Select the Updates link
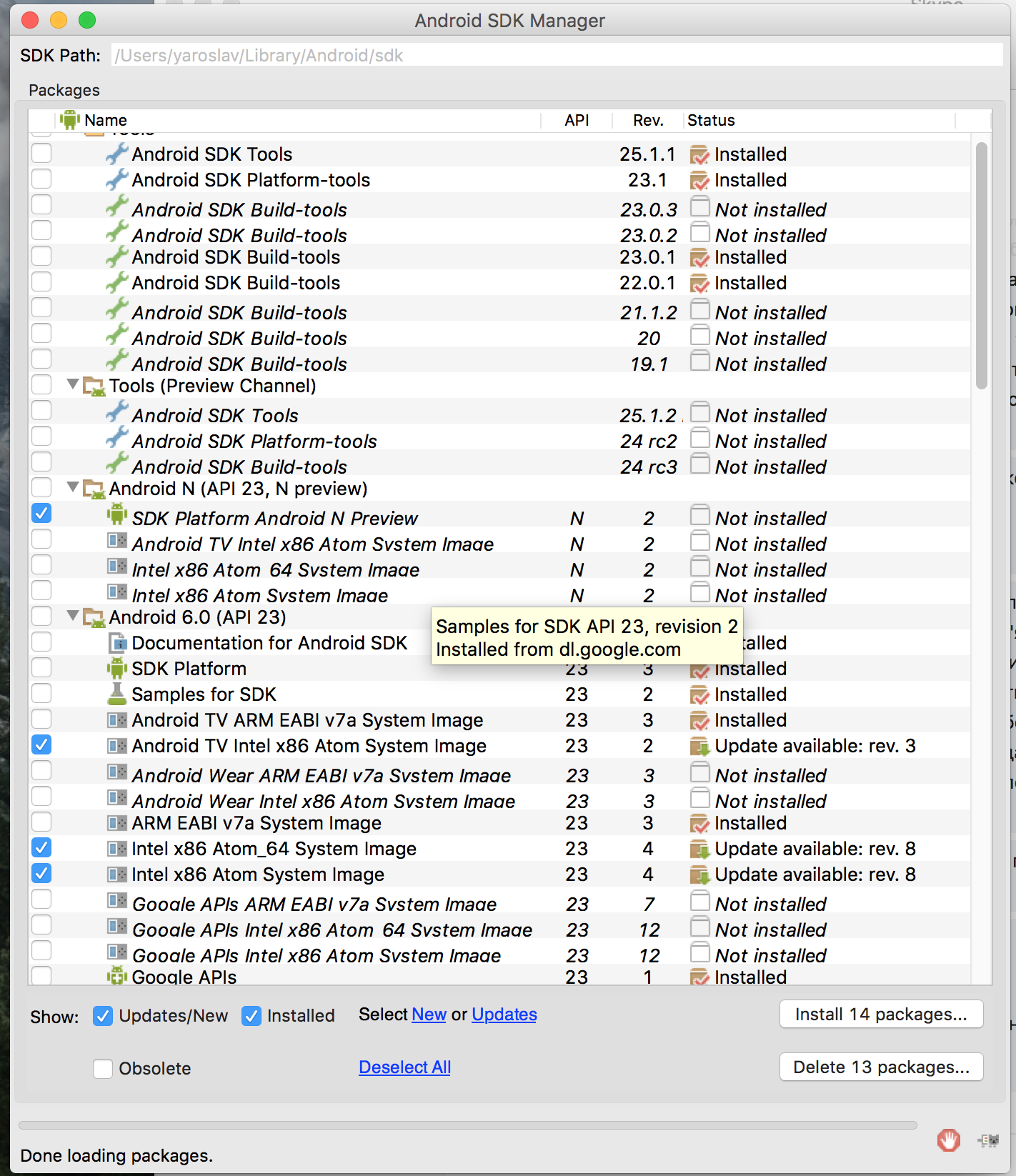The height and width of the screenshot is (1176, 1016). click(x=504, y=1015)
